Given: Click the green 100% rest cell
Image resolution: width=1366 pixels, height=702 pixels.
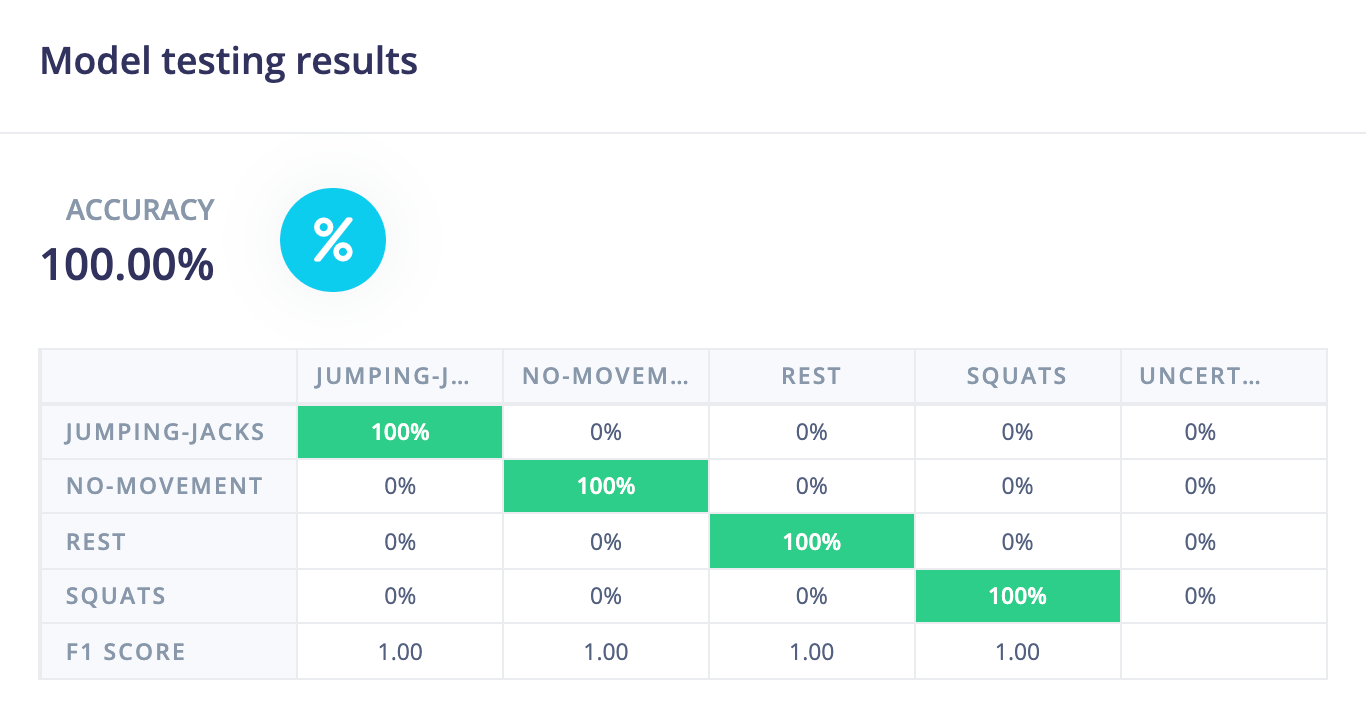Looking at the screenshot, I should coord(812,542).
